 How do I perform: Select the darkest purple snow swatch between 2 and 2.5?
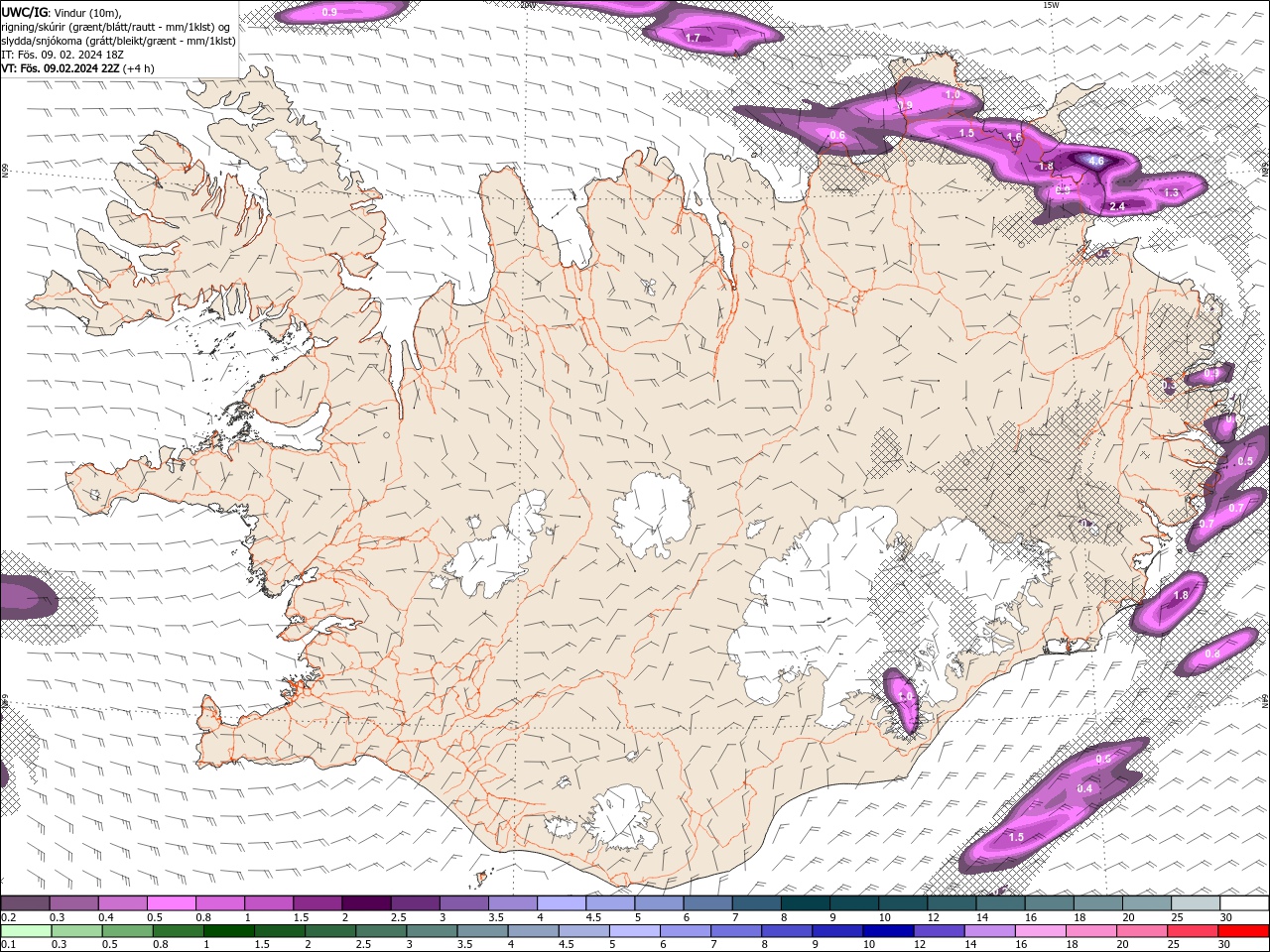(365, 903)
